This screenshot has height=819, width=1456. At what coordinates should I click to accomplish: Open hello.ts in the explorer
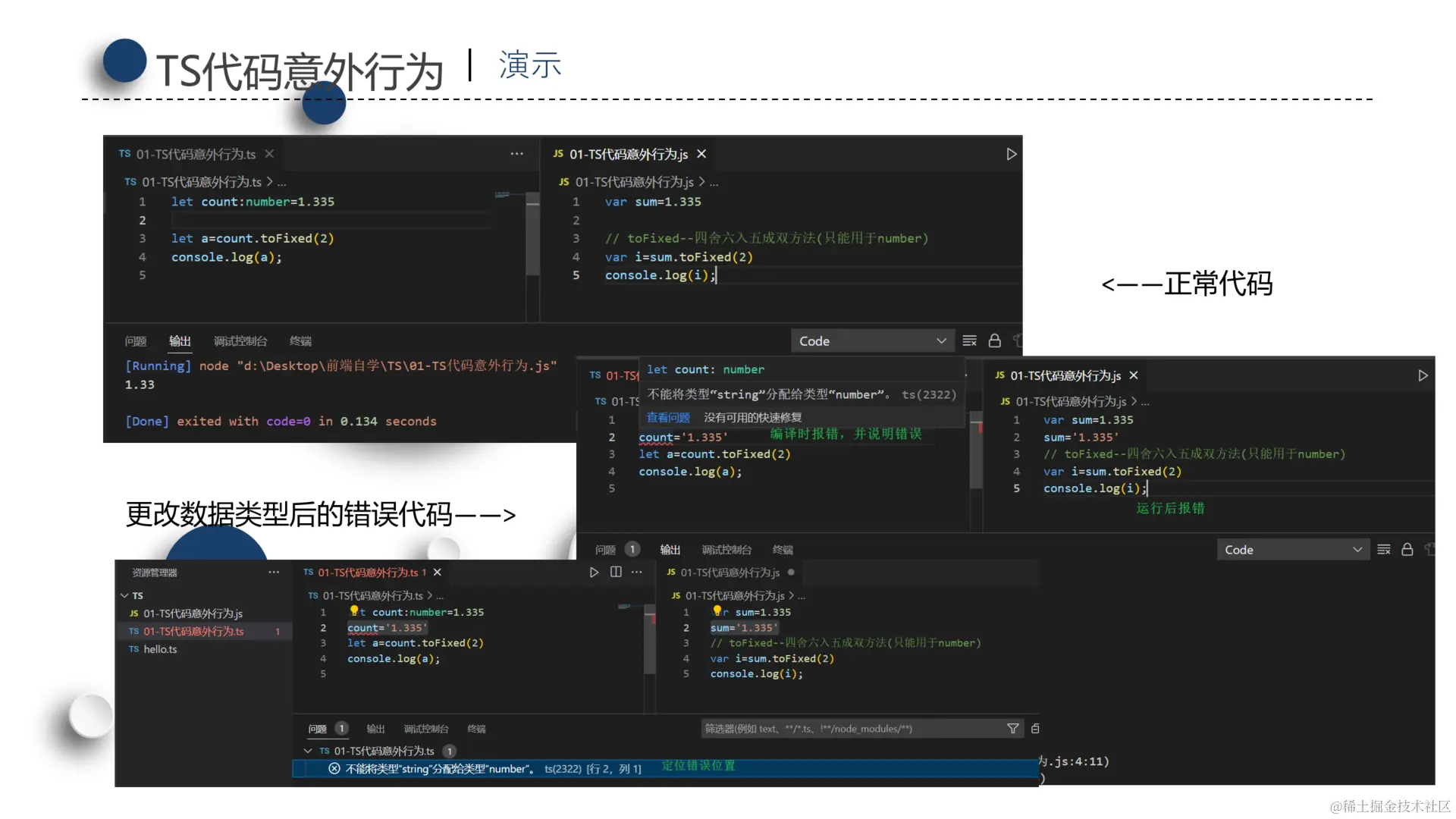click(x=160, y=649)
